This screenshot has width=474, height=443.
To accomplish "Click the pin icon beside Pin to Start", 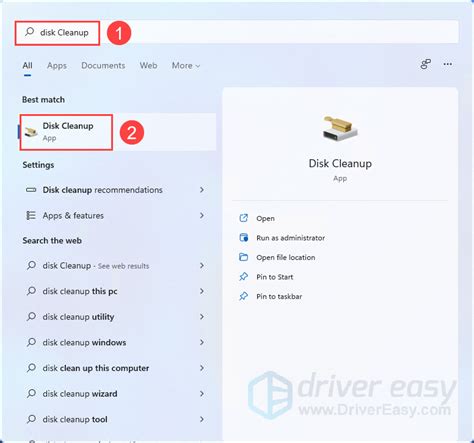I will [x=244, y=277].
